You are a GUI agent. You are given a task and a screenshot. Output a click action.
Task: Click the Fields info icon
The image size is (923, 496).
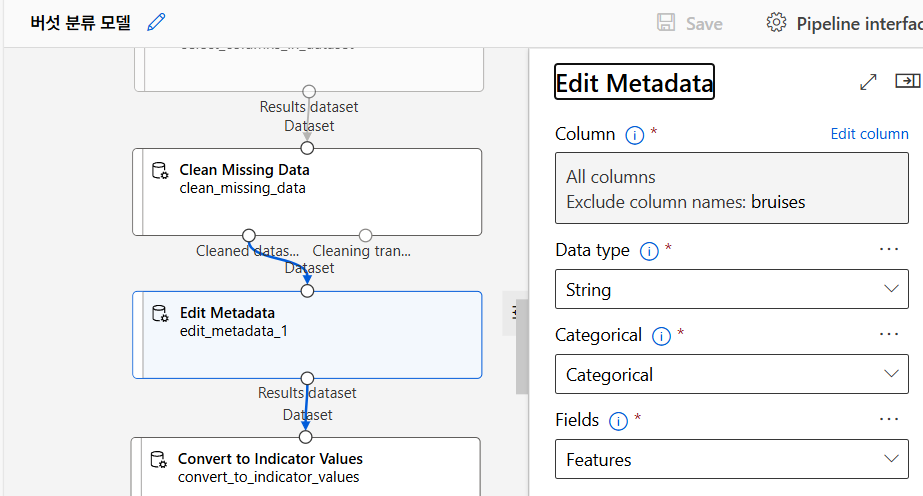617,421
